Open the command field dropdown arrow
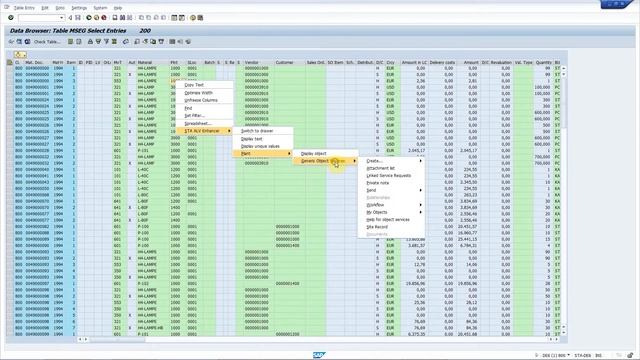This screenshot has width=640, height=360. pyautogui.click(x=62, y=18)
